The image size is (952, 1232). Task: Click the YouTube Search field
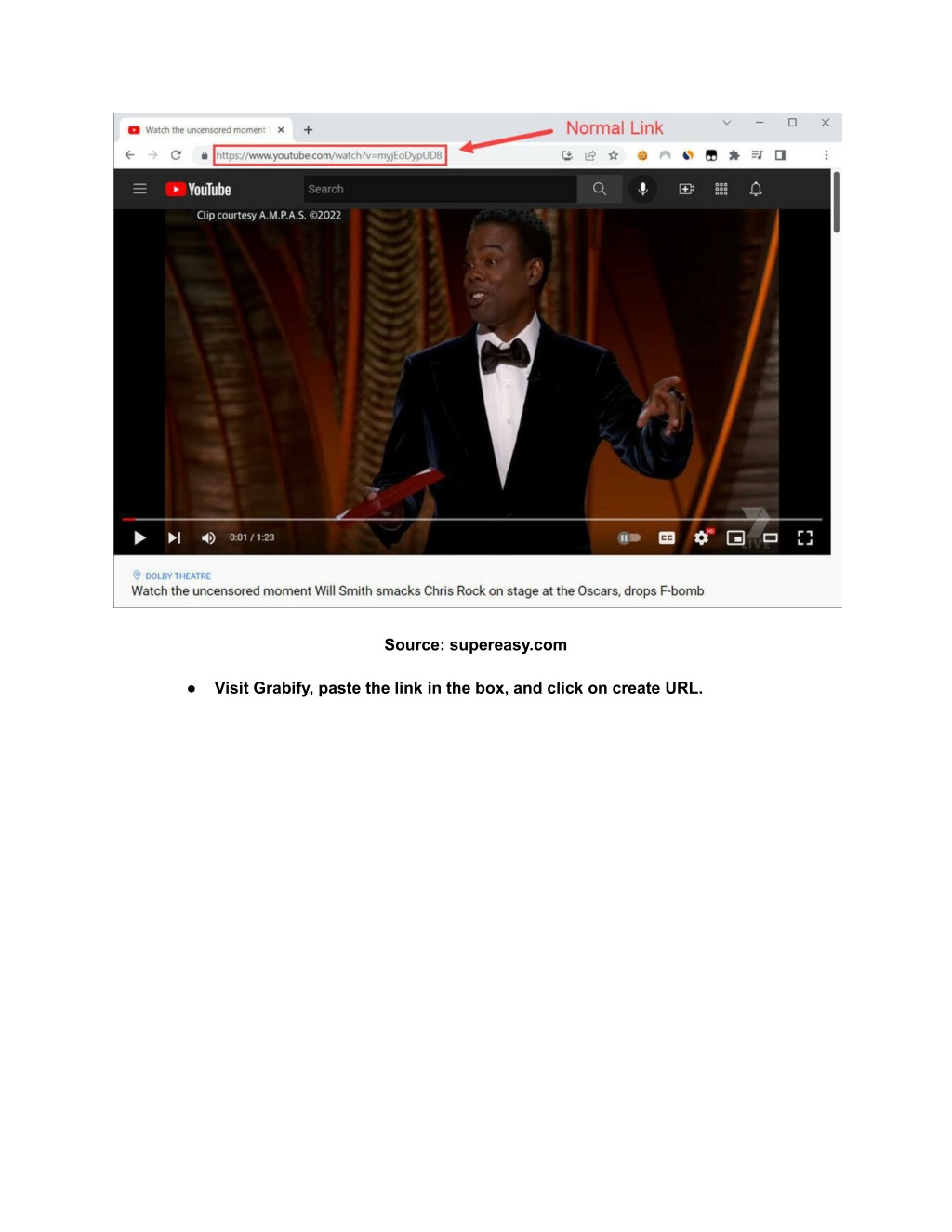(x=441, y=189)
